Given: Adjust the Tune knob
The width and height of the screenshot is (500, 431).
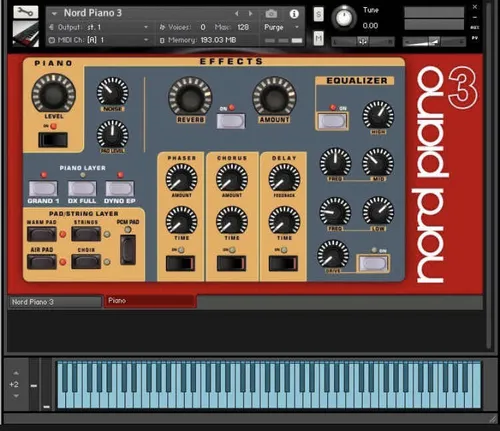Looking at the screenshot, I should coord(344,17).
